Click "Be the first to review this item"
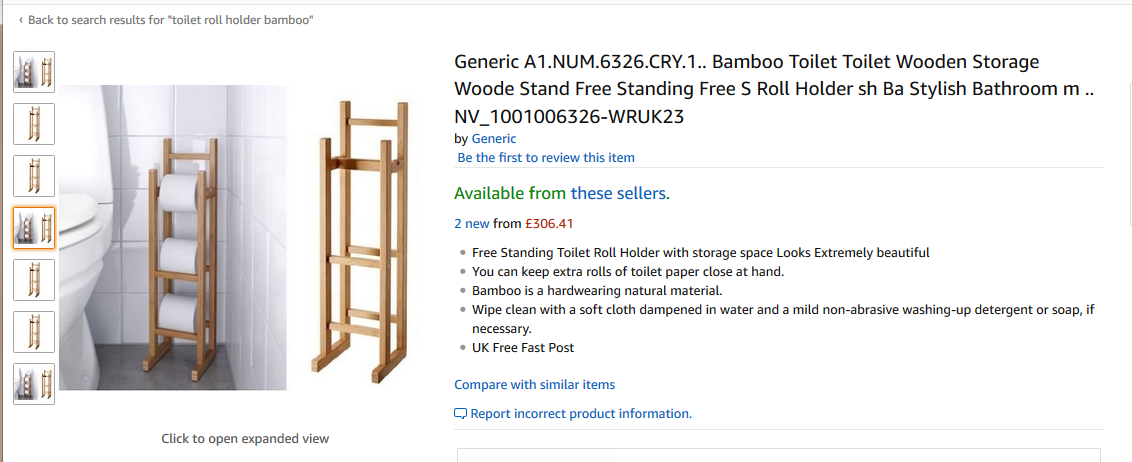 [x=546, y=158]
